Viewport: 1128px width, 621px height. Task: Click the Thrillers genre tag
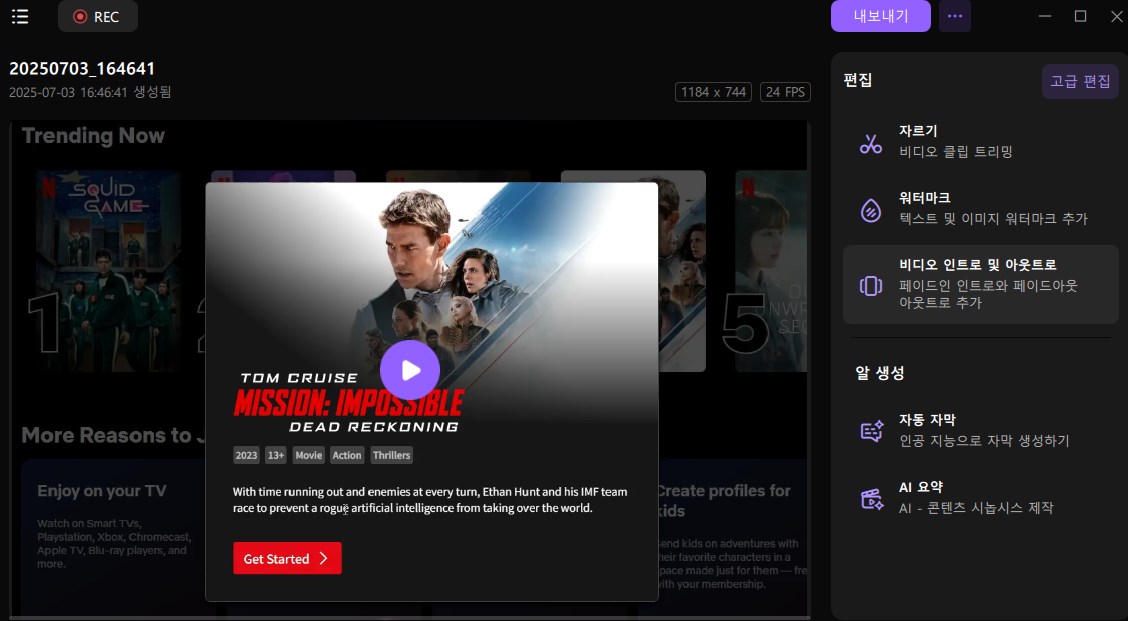[391, 455]
